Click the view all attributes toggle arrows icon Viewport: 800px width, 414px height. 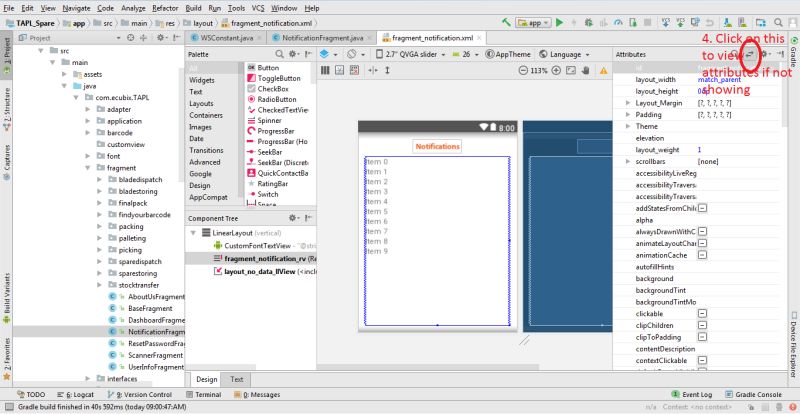749,54
